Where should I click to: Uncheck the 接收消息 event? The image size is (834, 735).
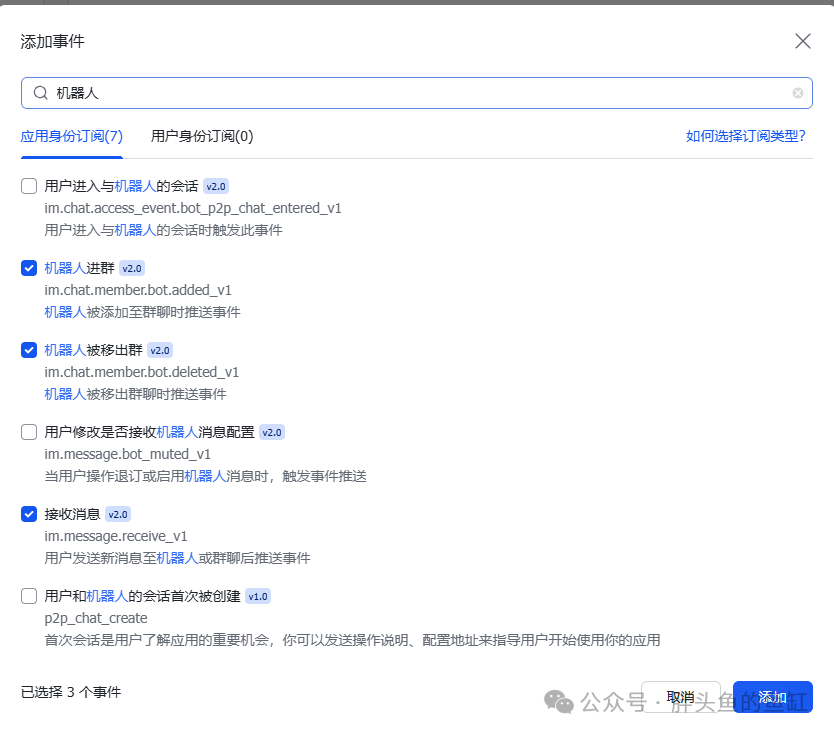[29, 514]
